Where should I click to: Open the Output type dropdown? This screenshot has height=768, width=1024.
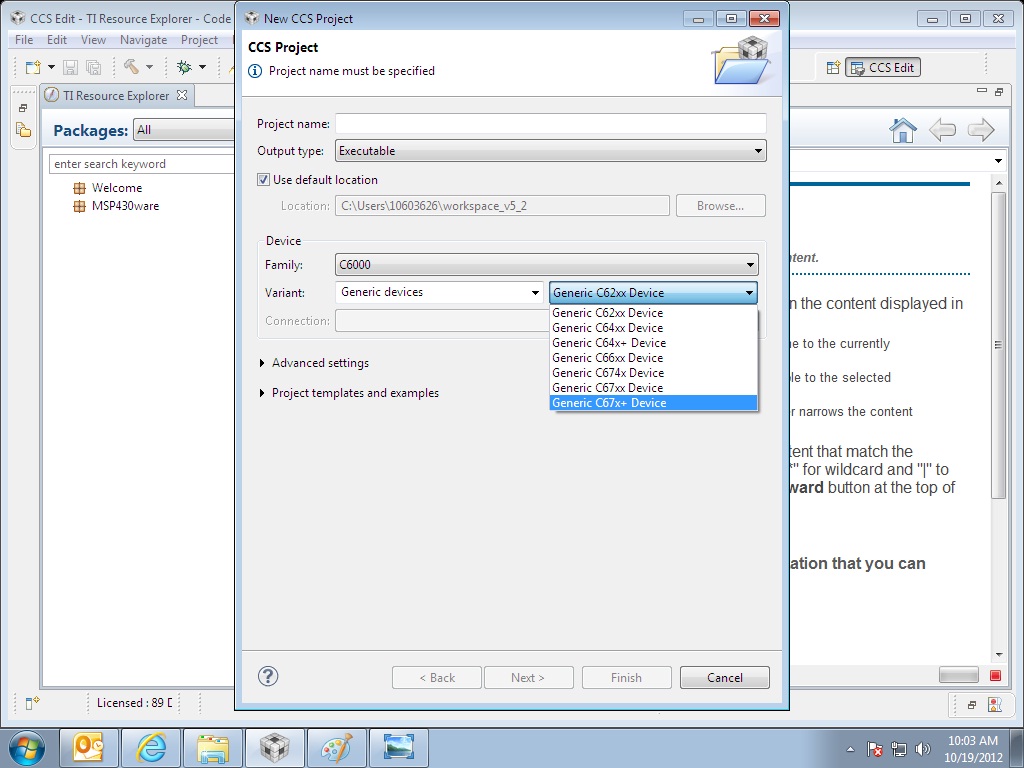pyautogui.click(x=551, y=151)
